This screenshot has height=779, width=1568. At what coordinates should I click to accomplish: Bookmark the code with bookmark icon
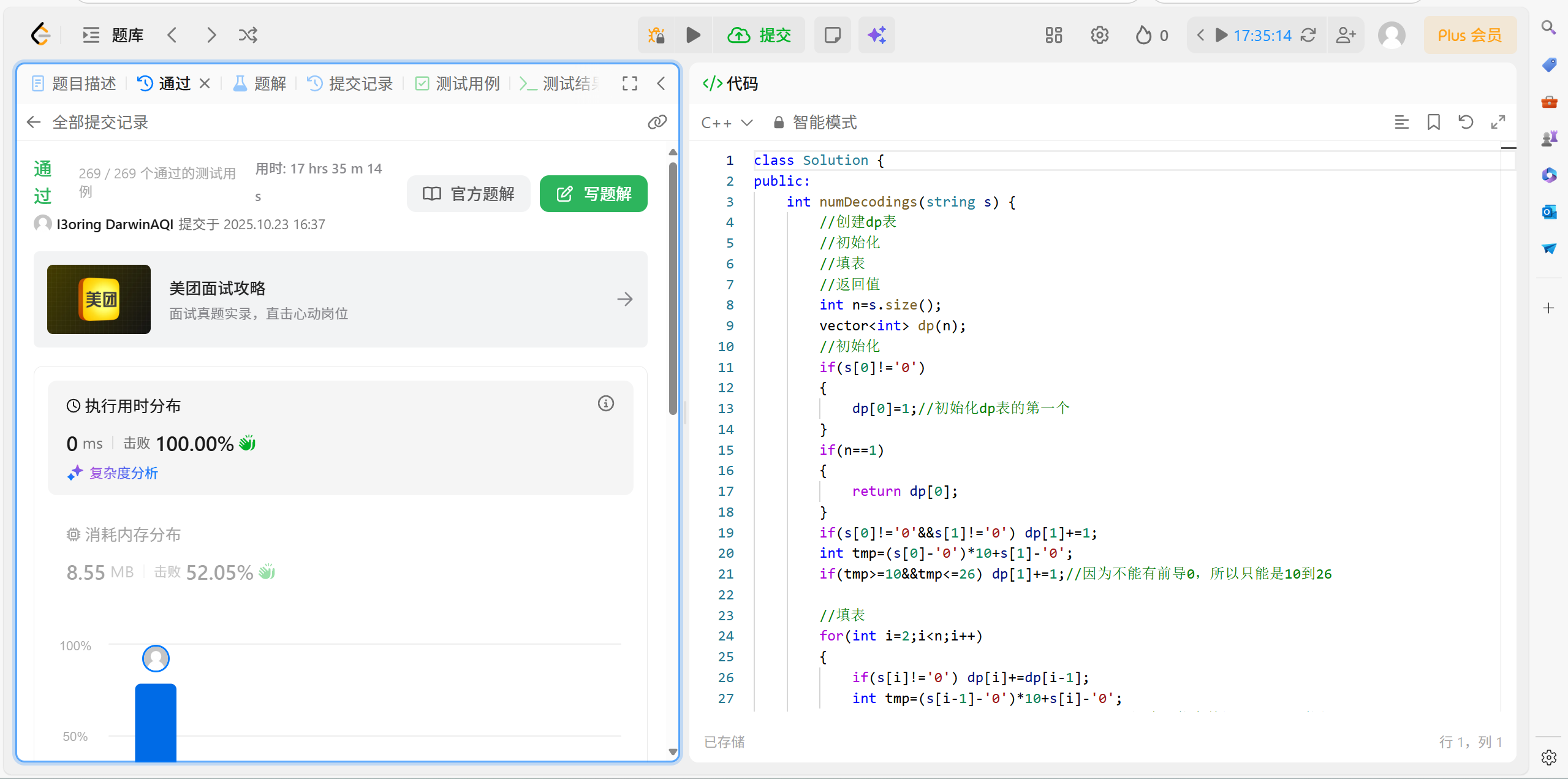(x=1433, y=123)
